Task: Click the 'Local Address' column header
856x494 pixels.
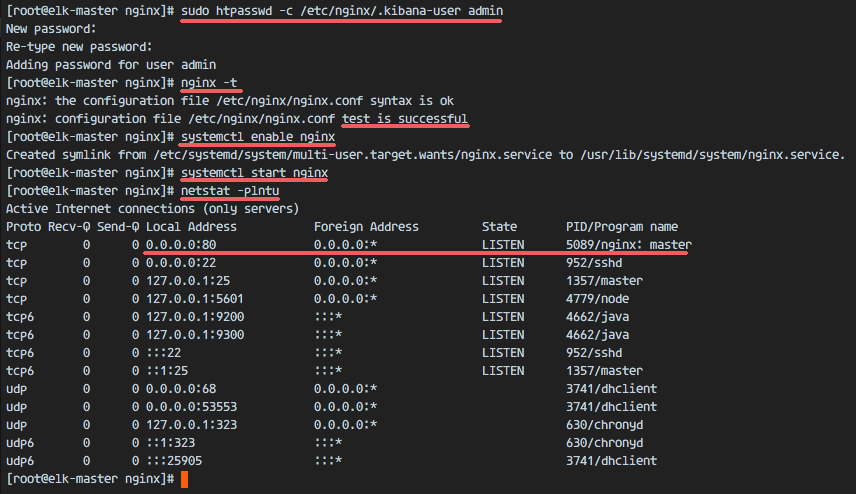Action: click(x=191, y=227)
